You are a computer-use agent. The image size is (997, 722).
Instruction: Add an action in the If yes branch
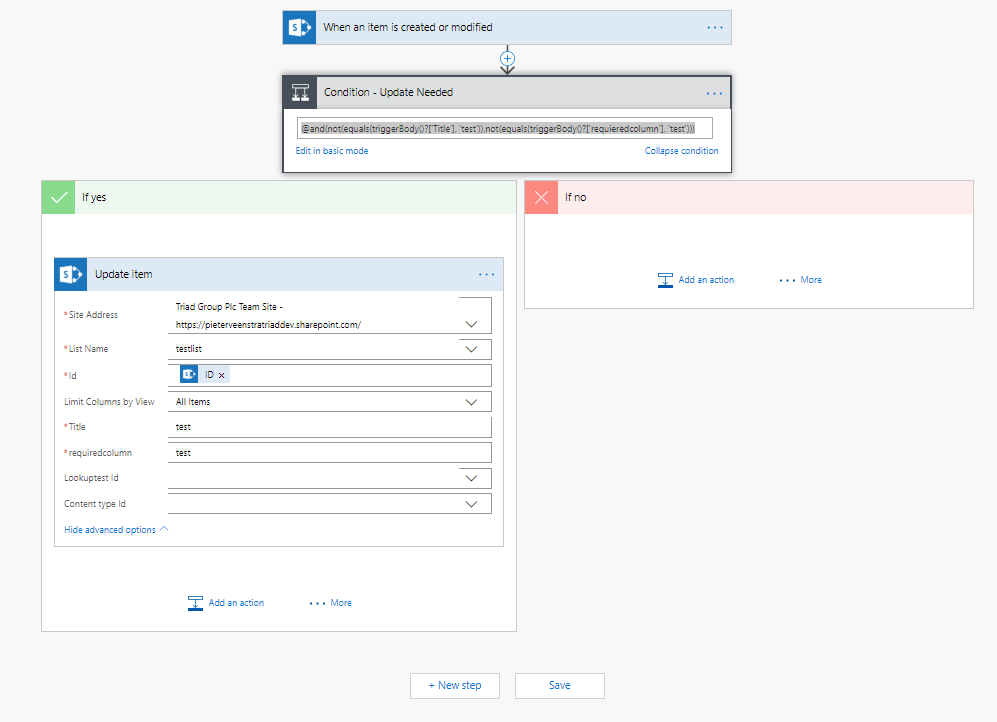click(226, 603)
